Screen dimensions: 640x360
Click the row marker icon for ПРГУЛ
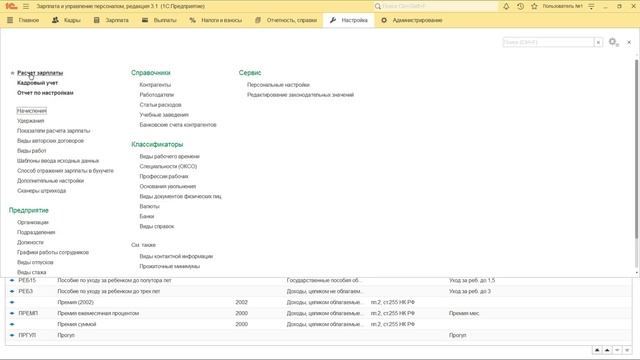click(12, 335)
